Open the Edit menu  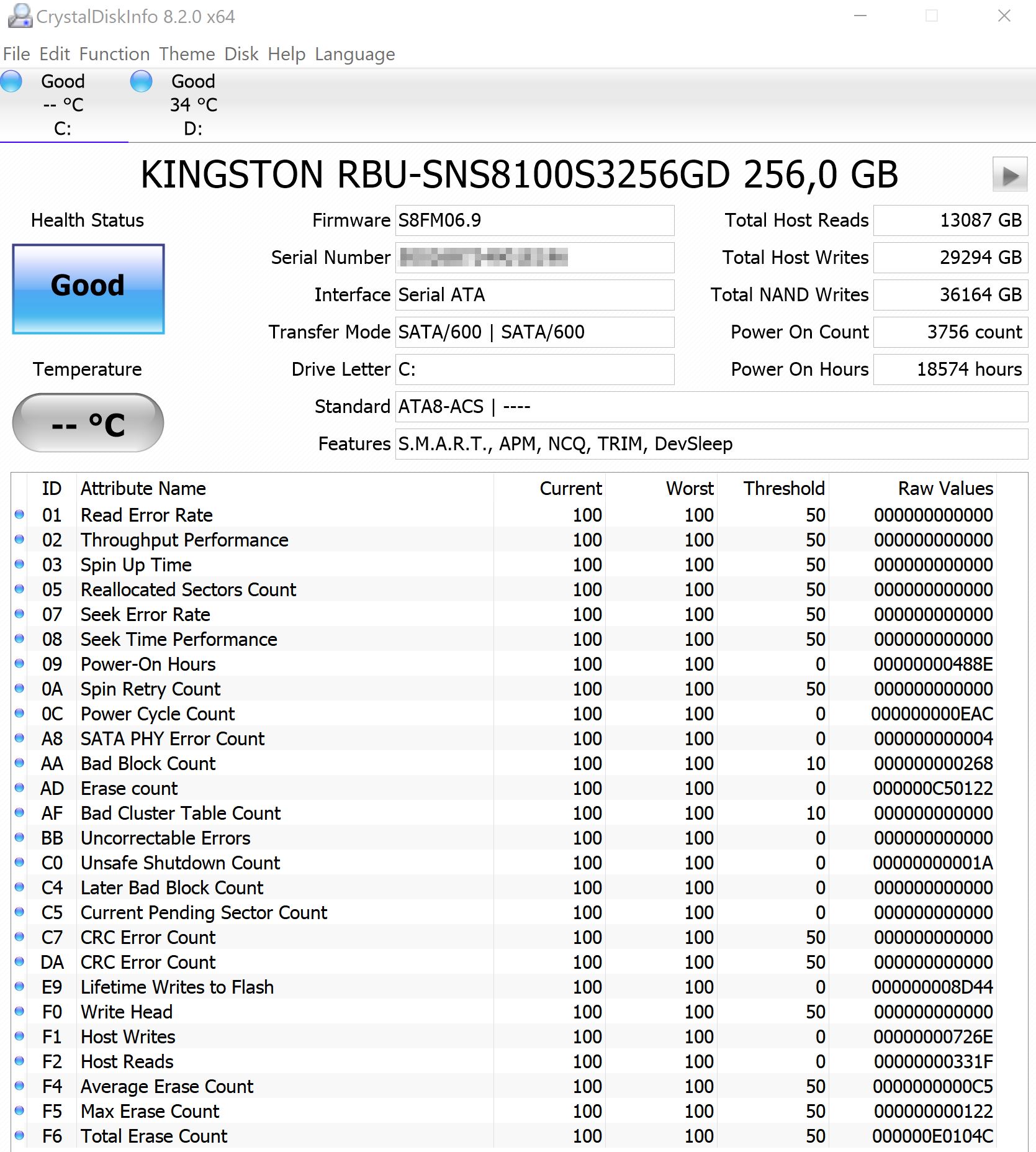click(x=55, y=54)
